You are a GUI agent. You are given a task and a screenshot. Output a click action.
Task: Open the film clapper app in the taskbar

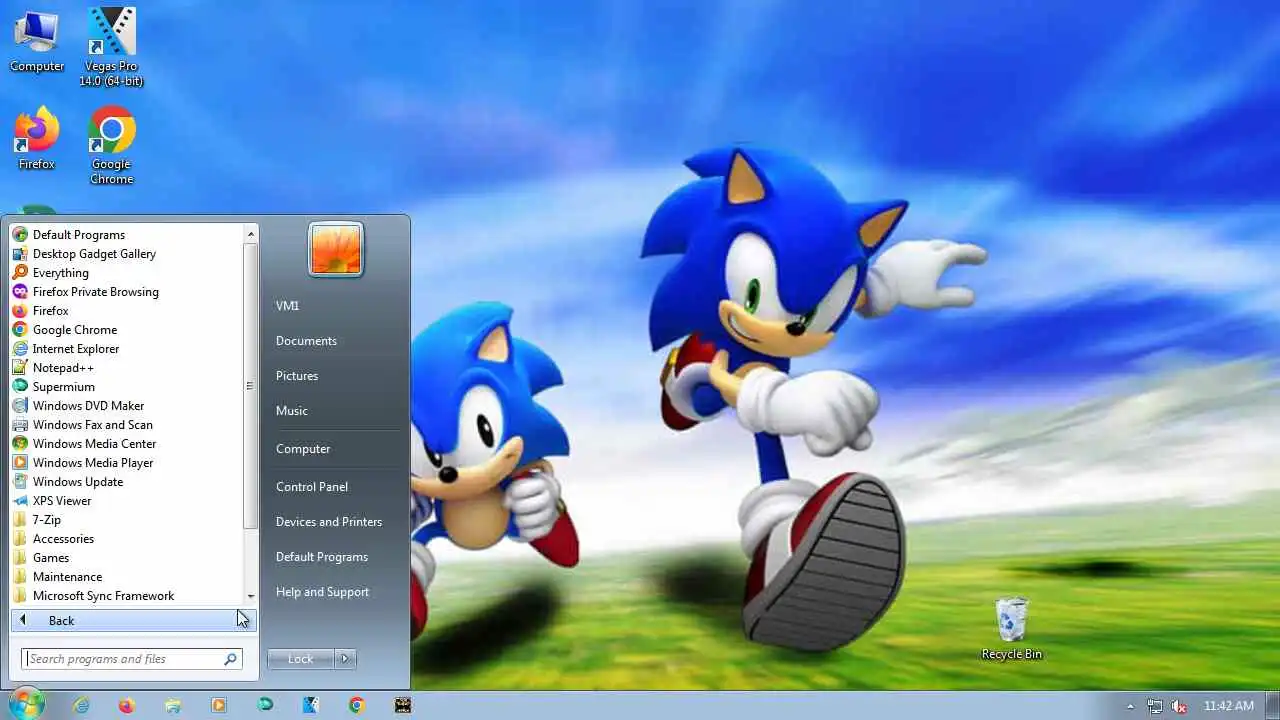403,705
